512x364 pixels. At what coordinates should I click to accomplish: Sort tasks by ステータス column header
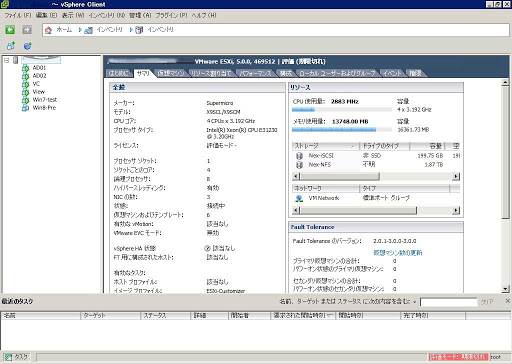[165, 315]
